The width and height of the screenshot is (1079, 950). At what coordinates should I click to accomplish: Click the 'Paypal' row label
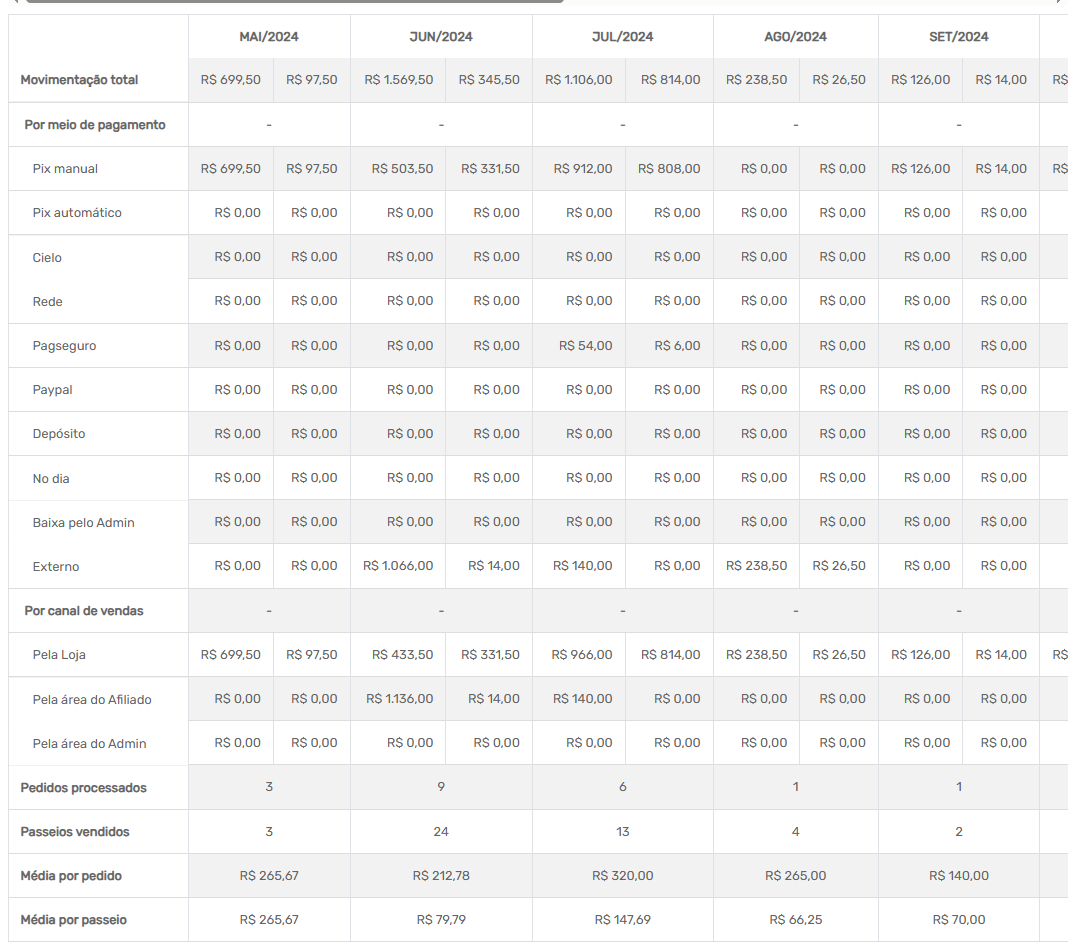pyautogui.click(x=52, y=389)
